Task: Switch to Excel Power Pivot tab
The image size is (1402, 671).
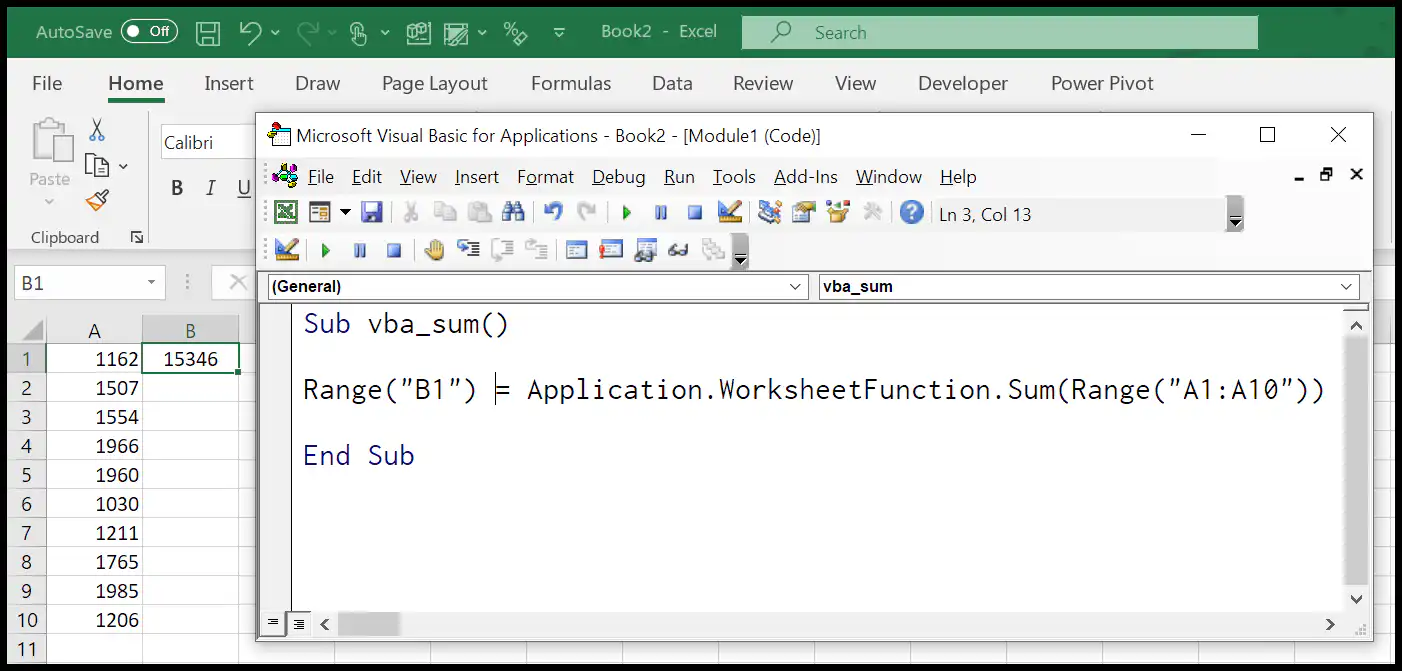Action: [1102, 84]
